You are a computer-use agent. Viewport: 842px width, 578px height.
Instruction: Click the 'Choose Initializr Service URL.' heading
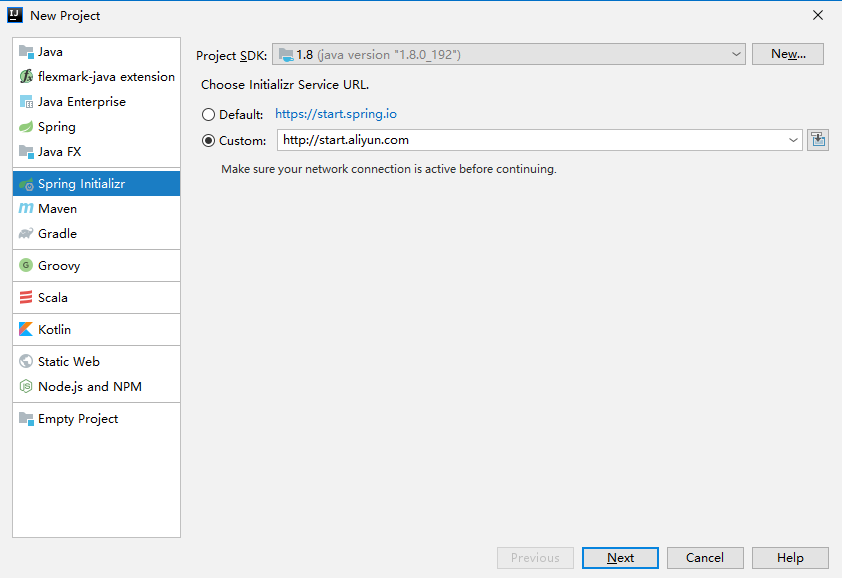click(285, 85)
